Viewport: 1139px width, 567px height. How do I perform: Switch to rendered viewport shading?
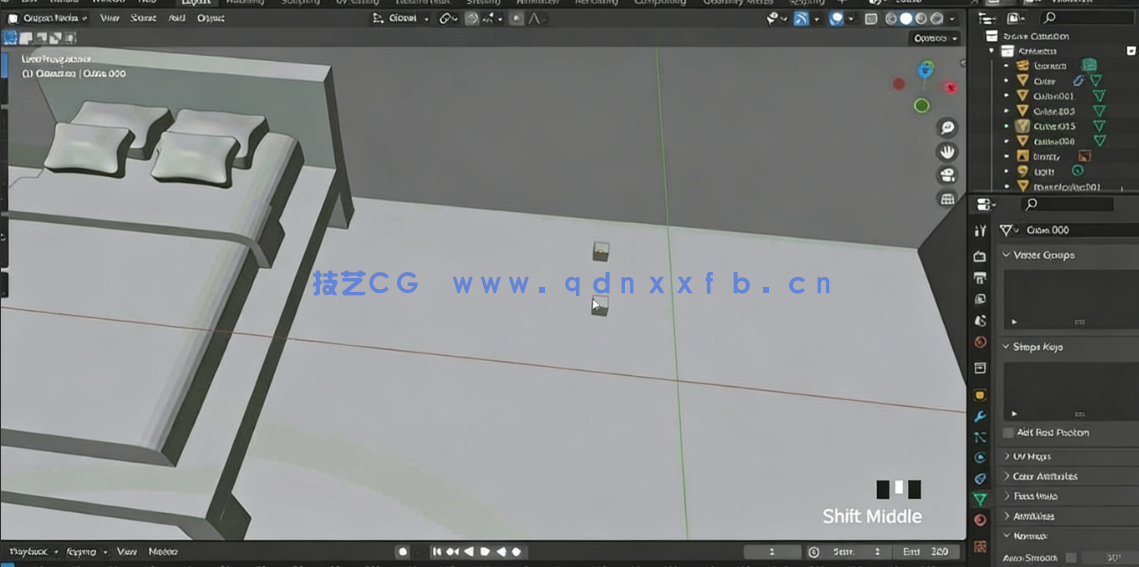936,19
